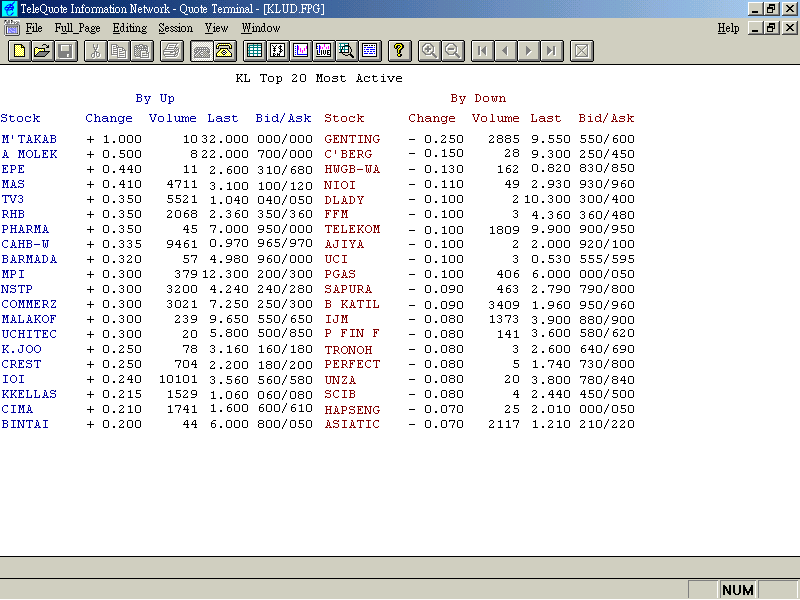800x600 pixels.
Task: Open the Full_Page menu
Action: pos(78,28)
